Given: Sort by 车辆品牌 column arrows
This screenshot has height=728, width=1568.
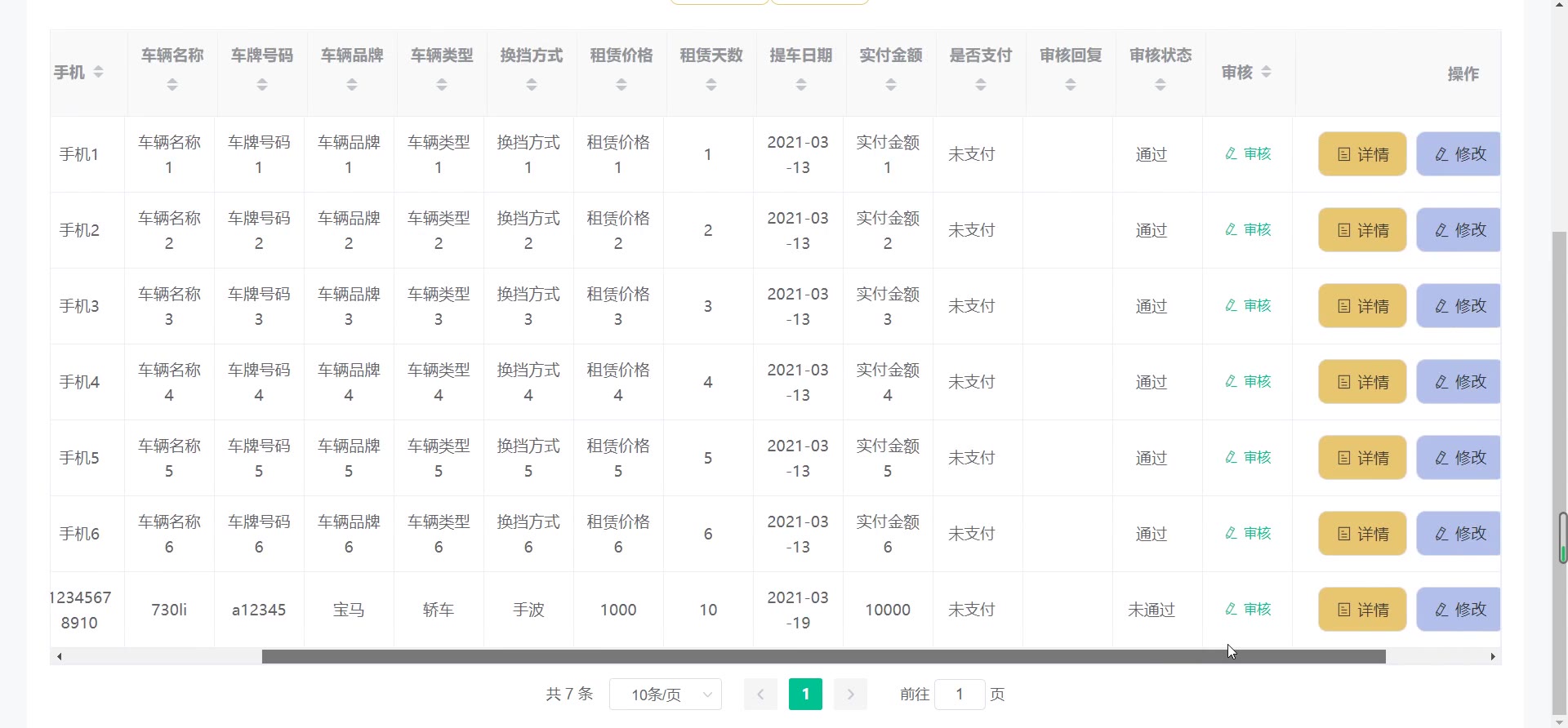Looking at the screenshot, I should tap(352, 84).
